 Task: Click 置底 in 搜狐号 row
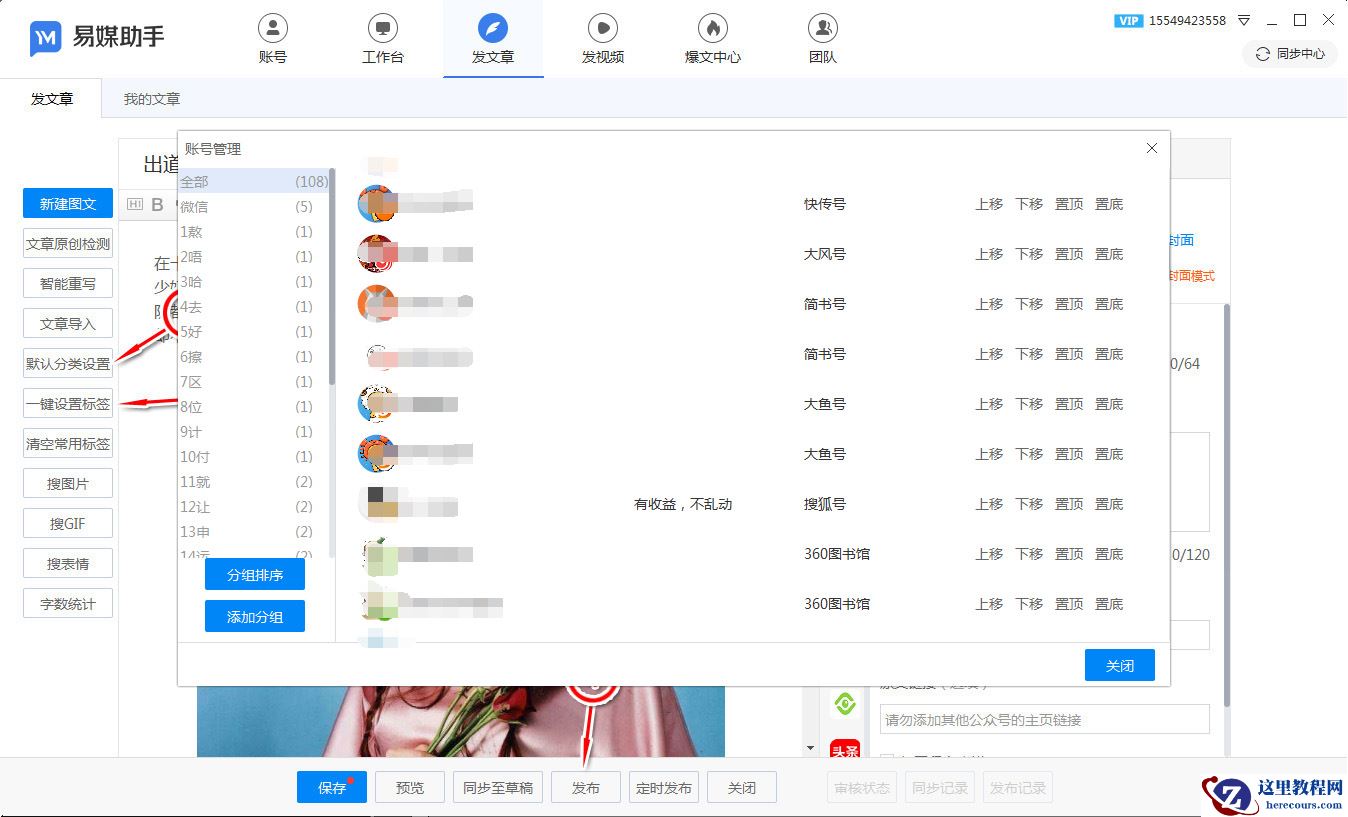(1109, 504)
